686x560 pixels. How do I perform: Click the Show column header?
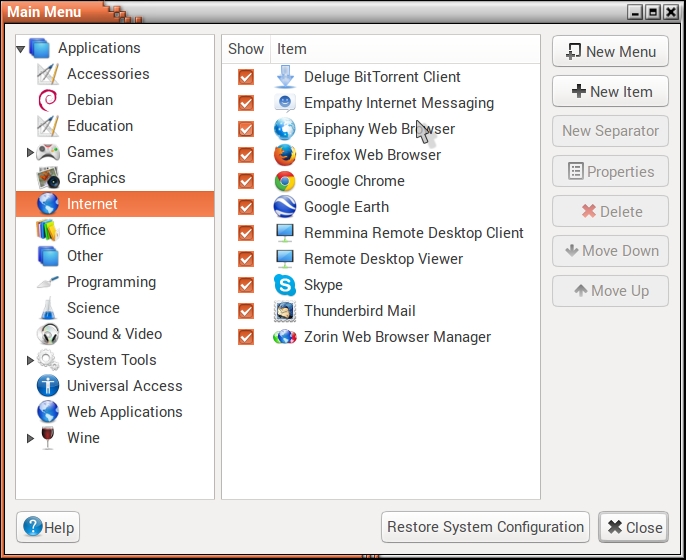click(246, 49)
